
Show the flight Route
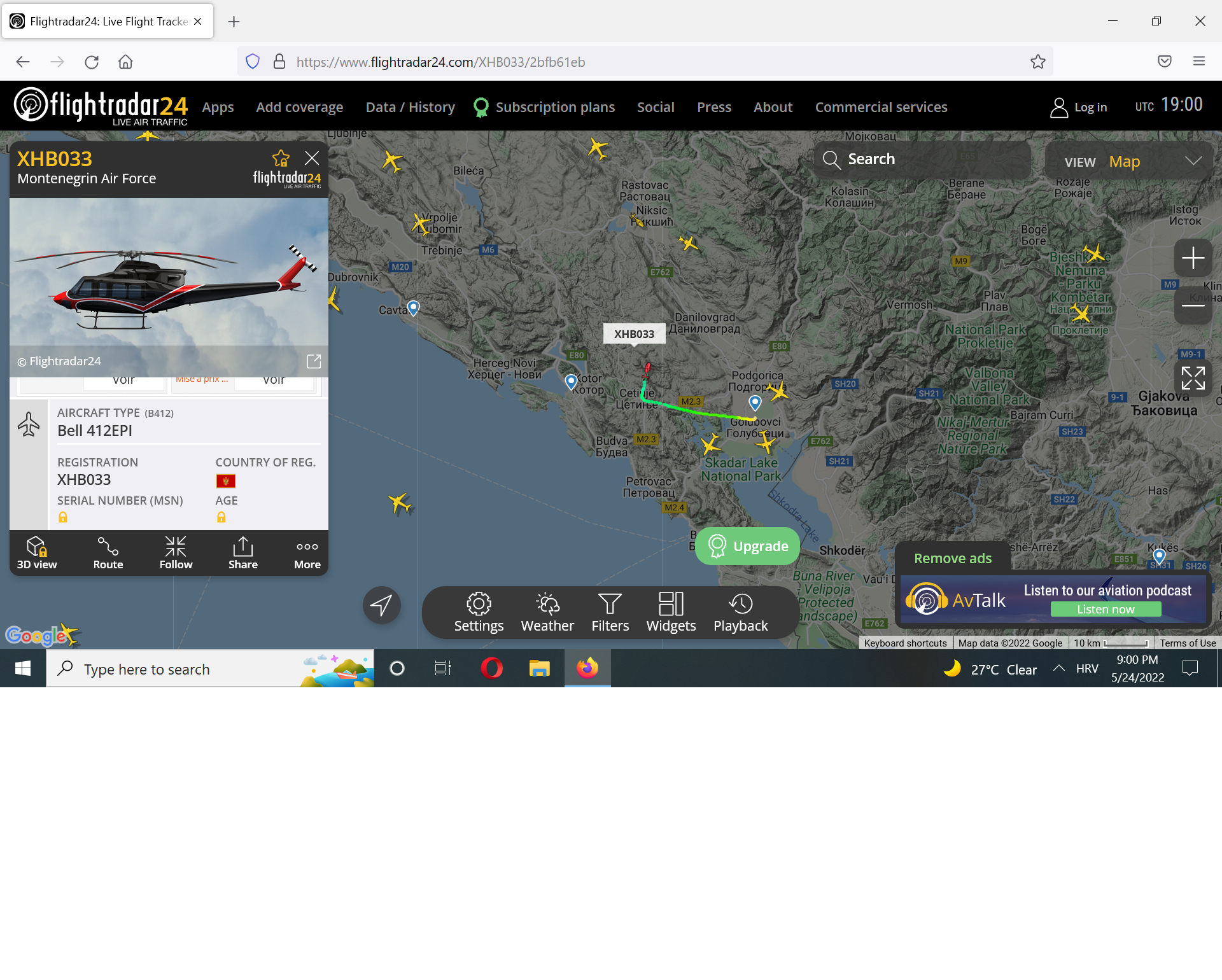point(108,553)
